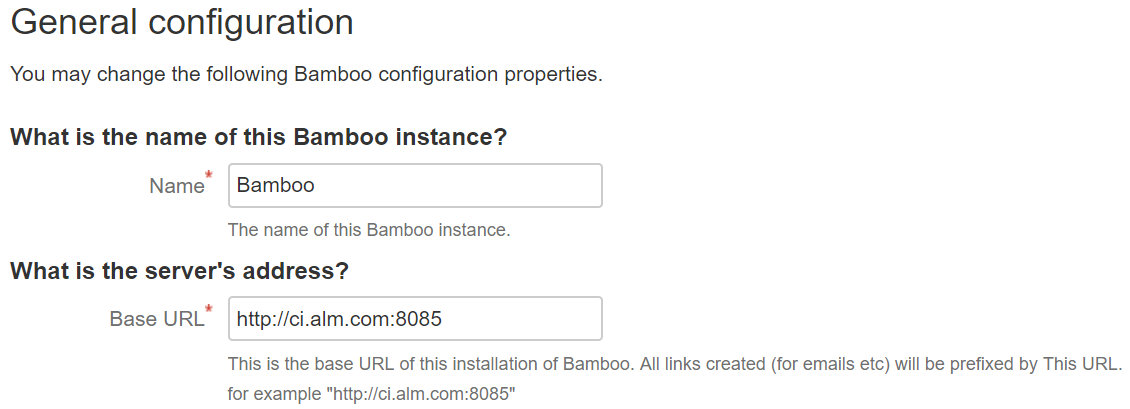Click the "What is the server's address?" heading
The height and width of the screenshot is (409, 1130).
coord(179,270)
